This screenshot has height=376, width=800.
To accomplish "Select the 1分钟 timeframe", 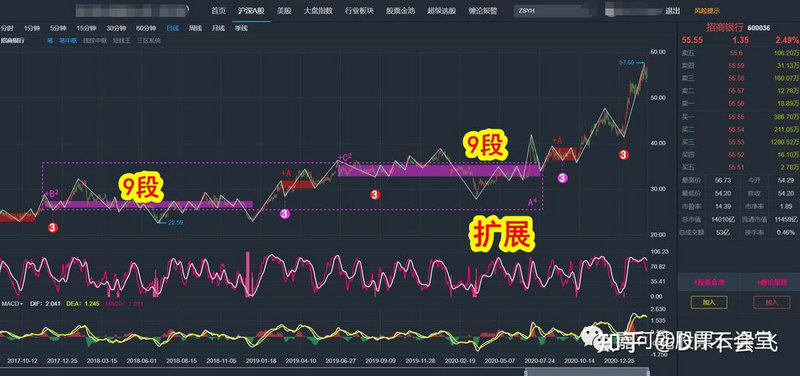I will coord(32,29).
